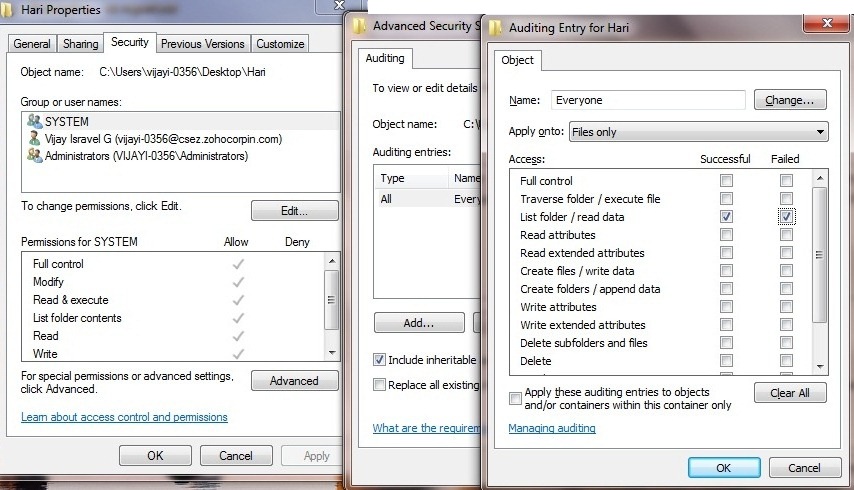Click the Name field showing Everyone
The width and height of the screenshot is (854, 490).
tap(648, 100)
